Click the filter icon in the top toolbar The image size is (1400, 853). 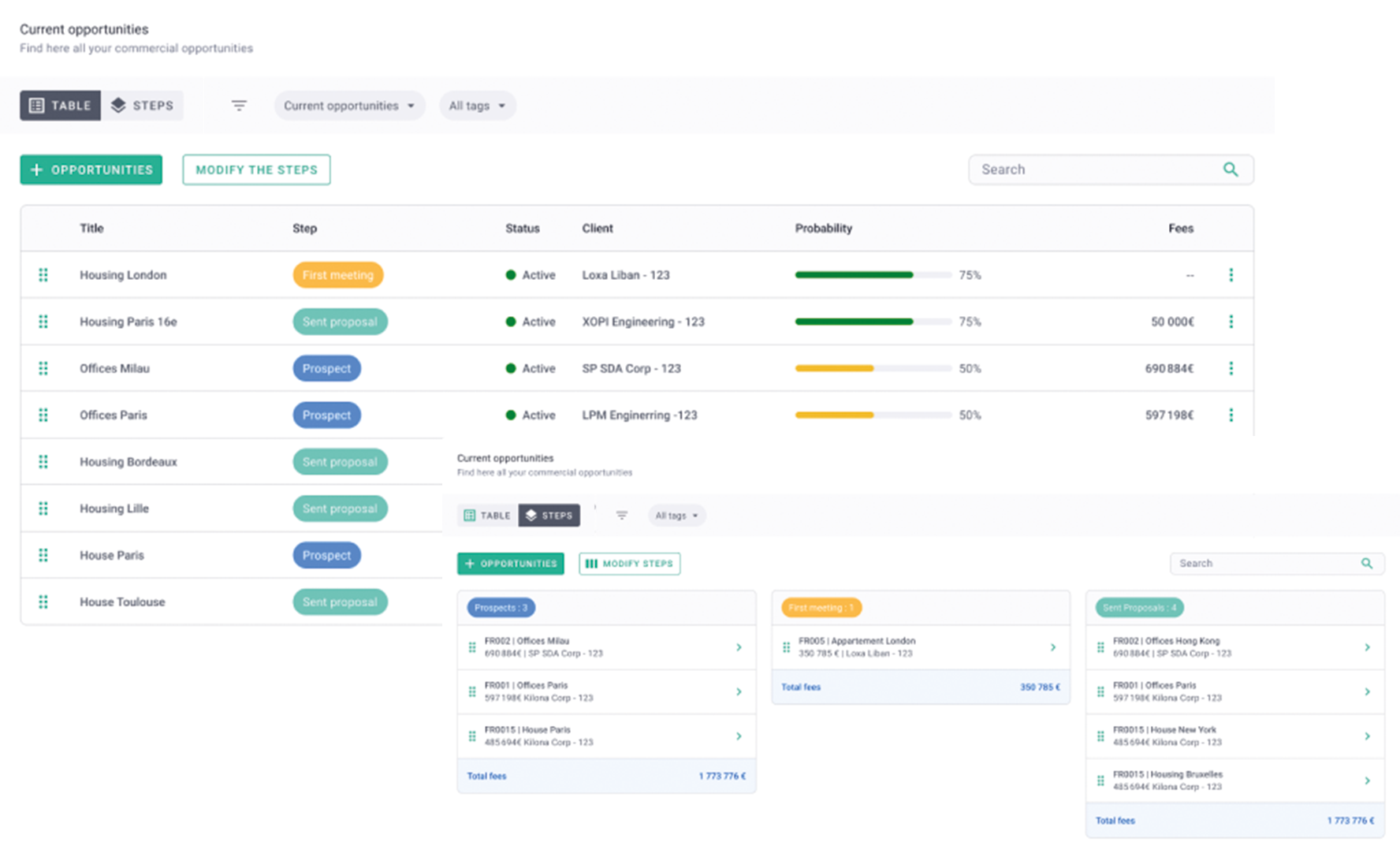click(x=239, y=106)
